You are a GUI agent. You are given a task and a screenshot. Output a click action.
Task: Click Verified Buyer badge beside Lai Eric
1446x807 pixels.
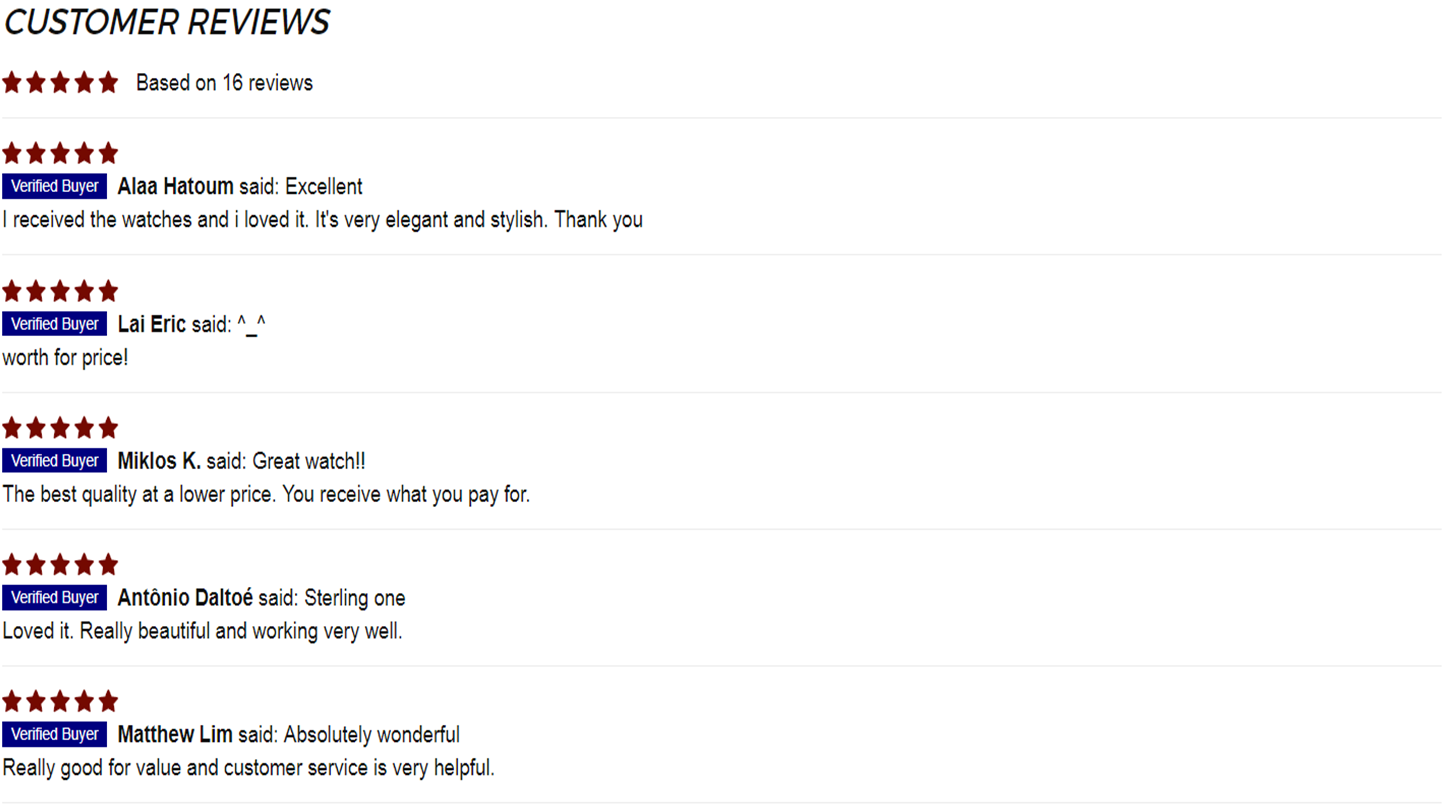click(55, 324)
